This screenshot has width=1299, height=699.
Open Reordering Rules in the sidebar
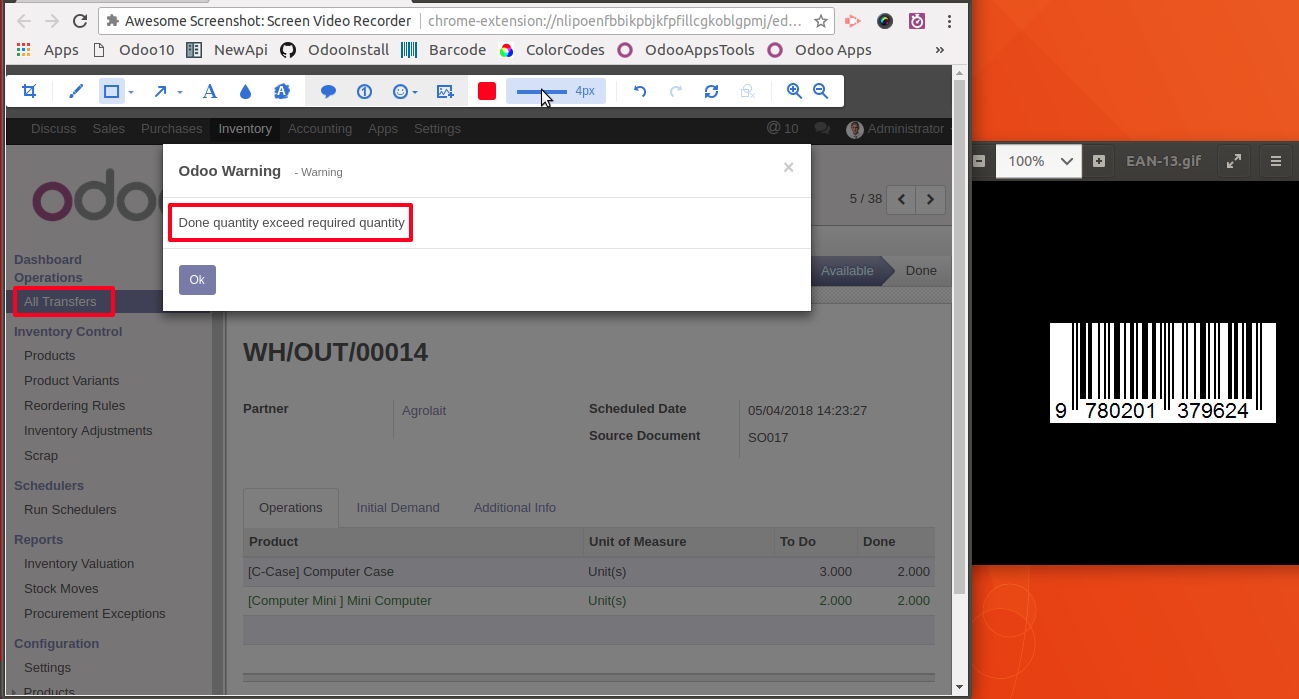75,405
